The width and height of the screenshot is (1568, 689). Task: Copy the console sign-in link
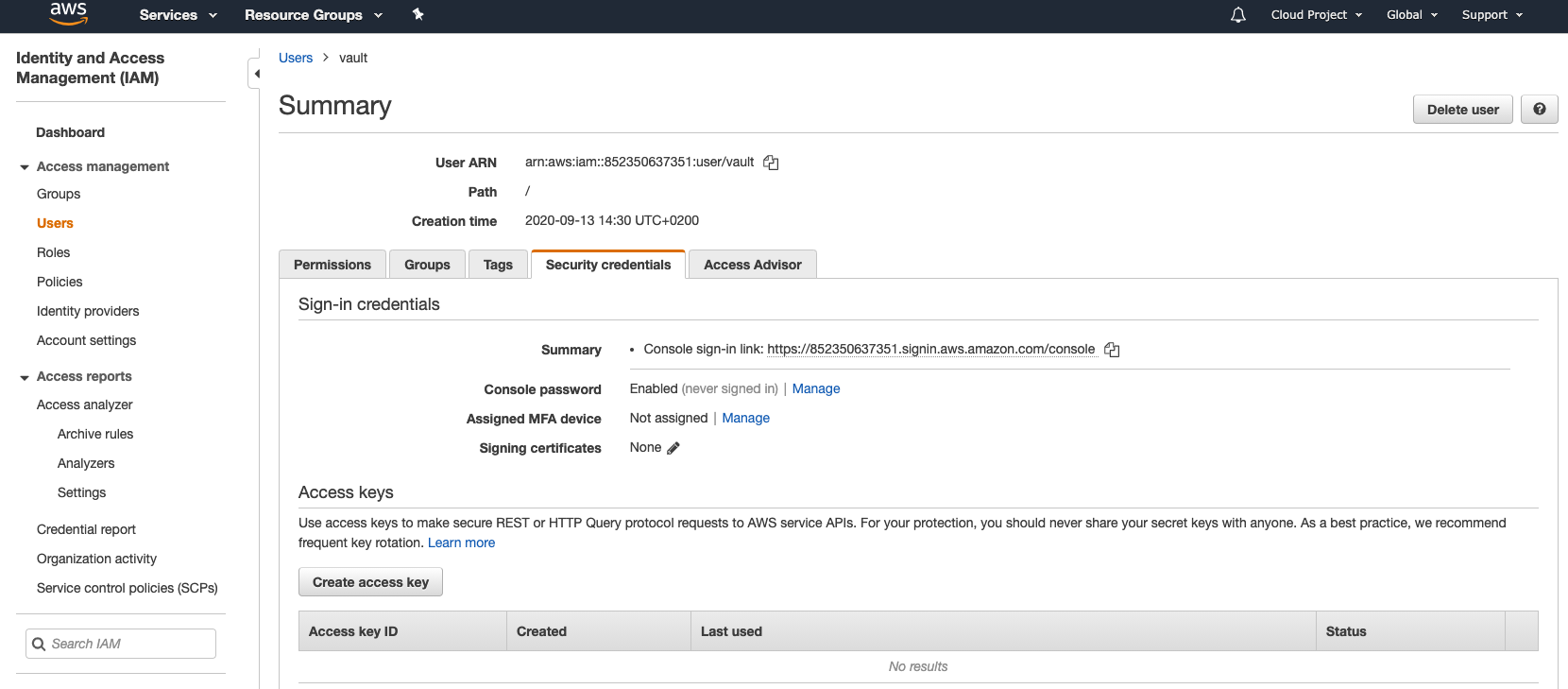tap(1112, 350)
